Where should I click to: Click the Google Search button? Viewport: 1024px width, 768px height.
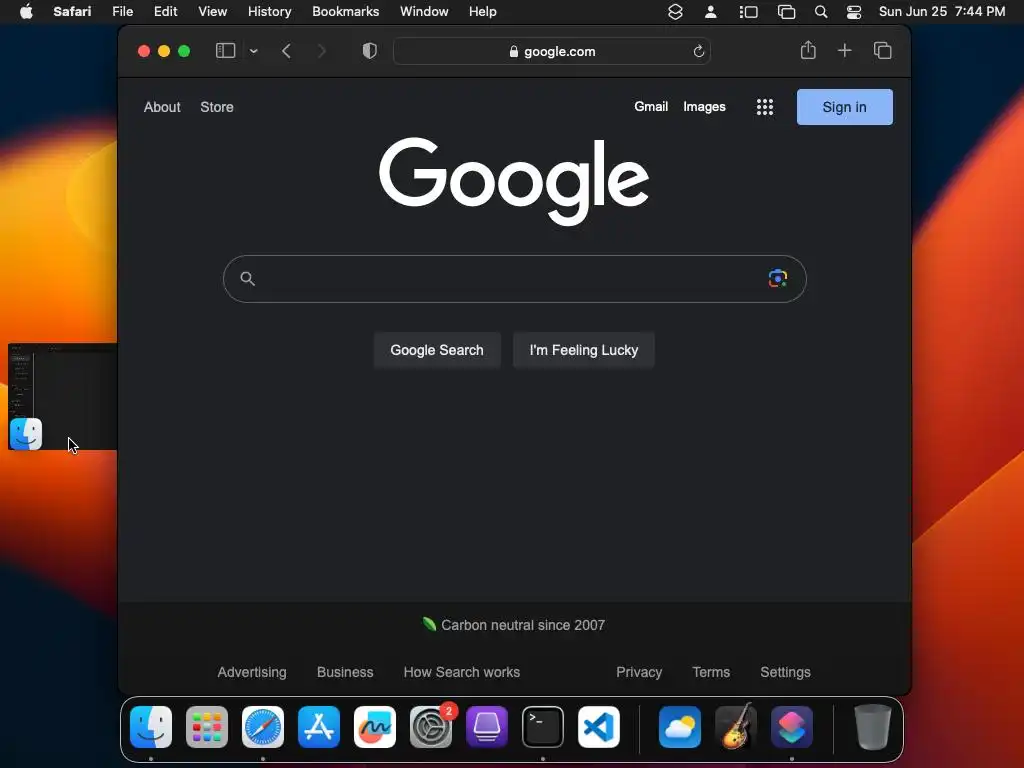437,350
